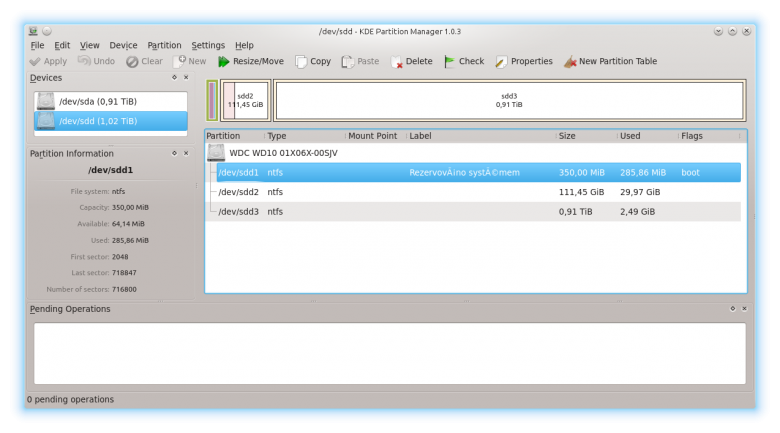Open partition Properties
Viewport: 780px width, 433px height.
[x=524, y=61]
